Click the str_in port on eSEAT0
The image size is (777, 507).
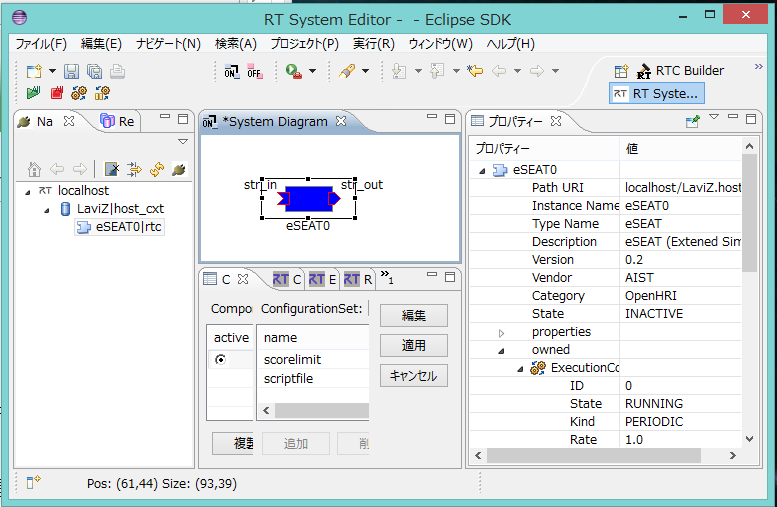[283, 199]
